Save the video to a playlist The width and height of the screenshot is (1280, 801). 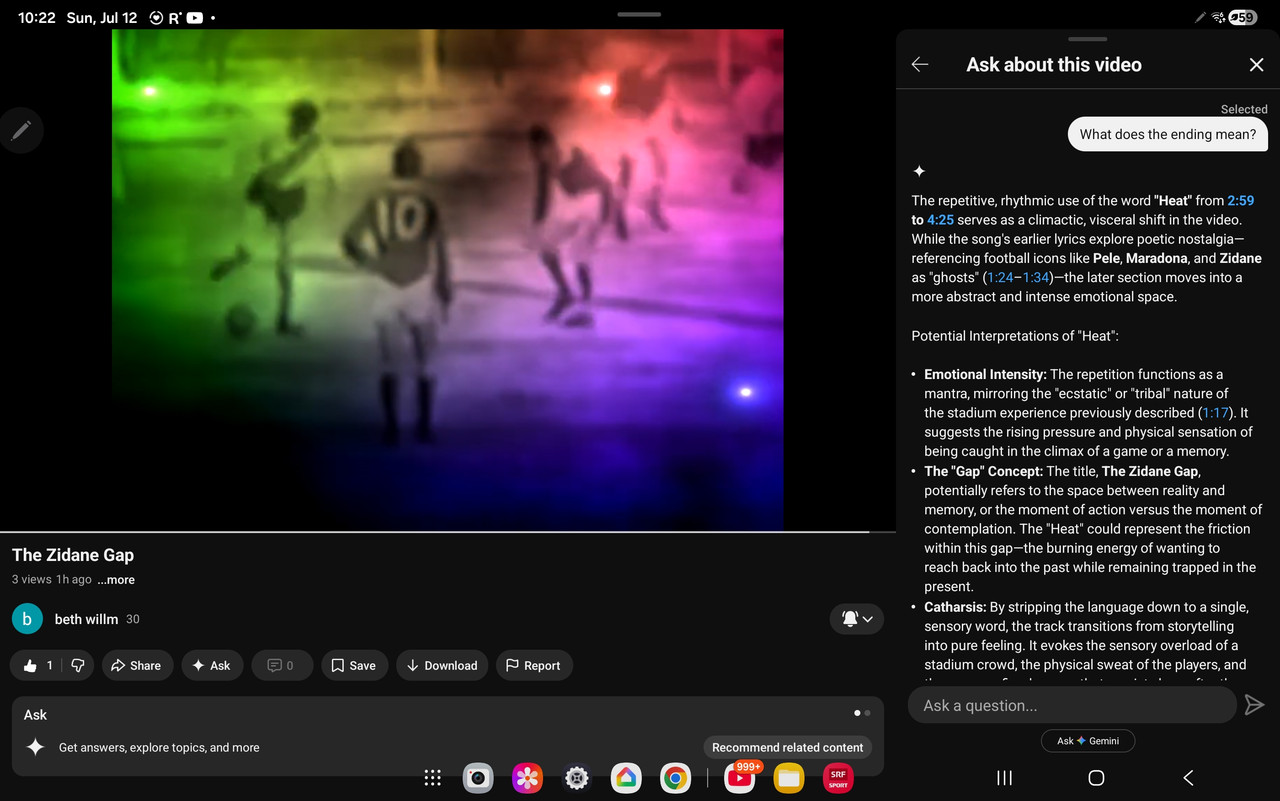point(354,665)
